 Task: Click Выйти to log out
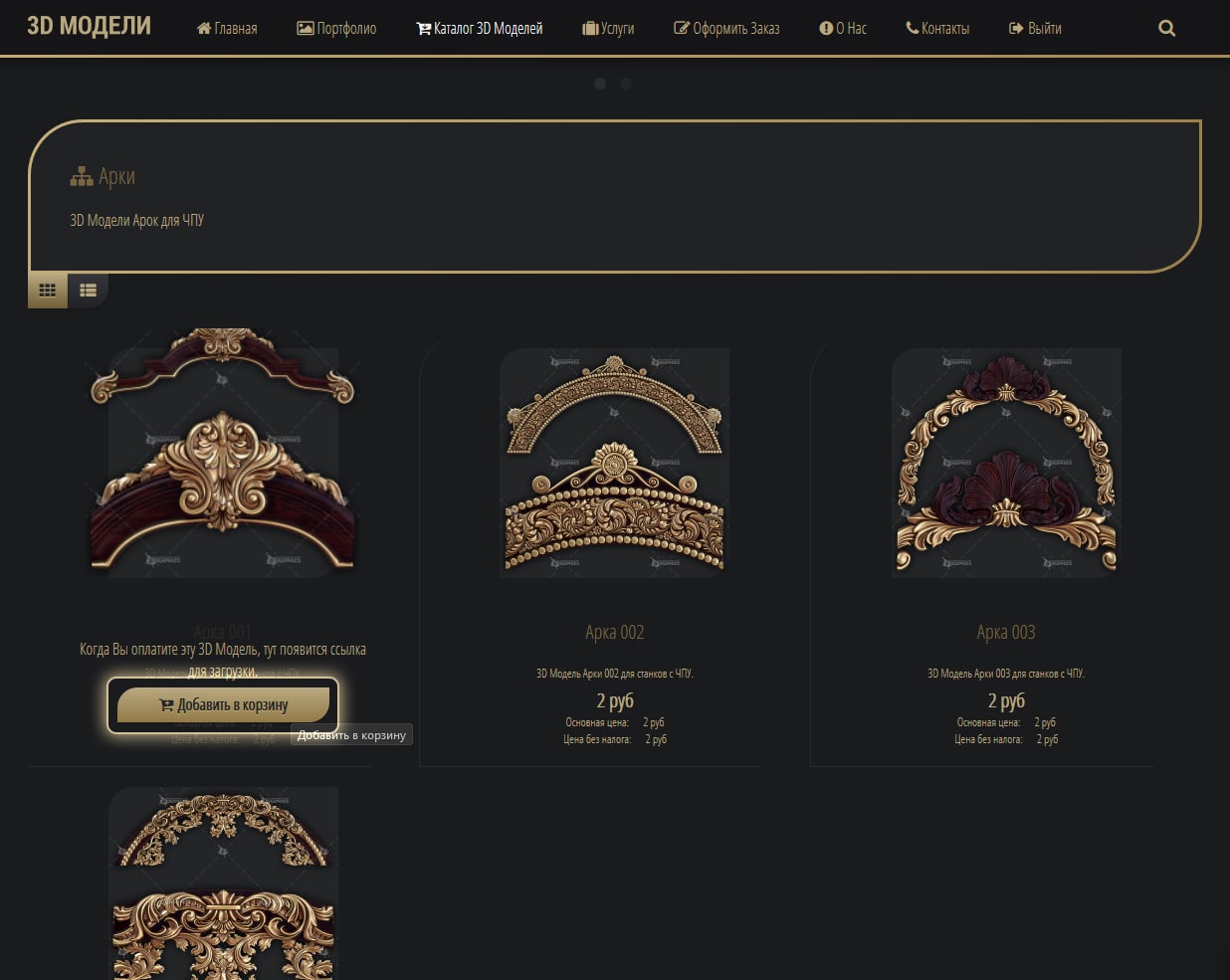pos(1035,29)
